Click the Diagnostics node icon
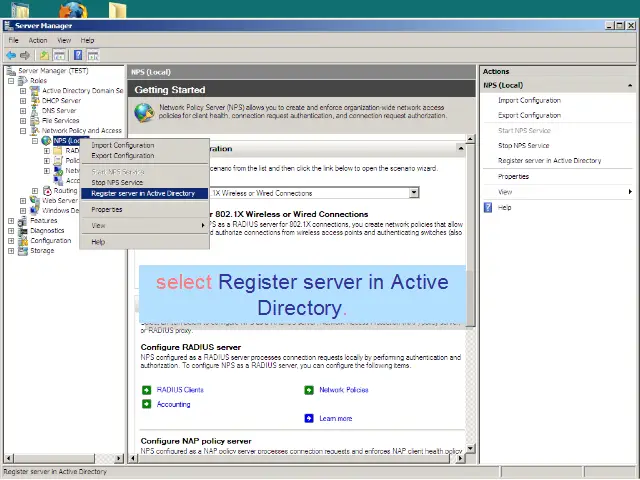Viewport: 640px width, 480px height. (23, 231)
